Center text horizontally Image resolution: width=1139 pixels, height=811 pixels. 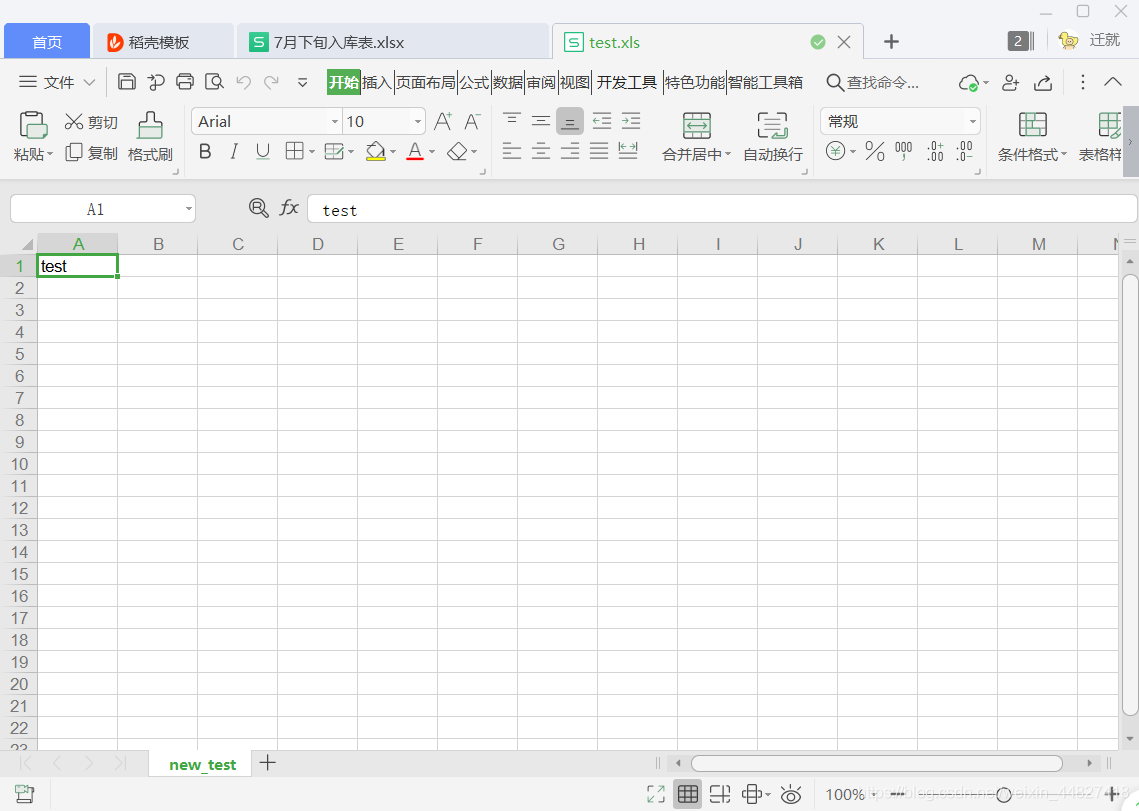click(540, 151)
